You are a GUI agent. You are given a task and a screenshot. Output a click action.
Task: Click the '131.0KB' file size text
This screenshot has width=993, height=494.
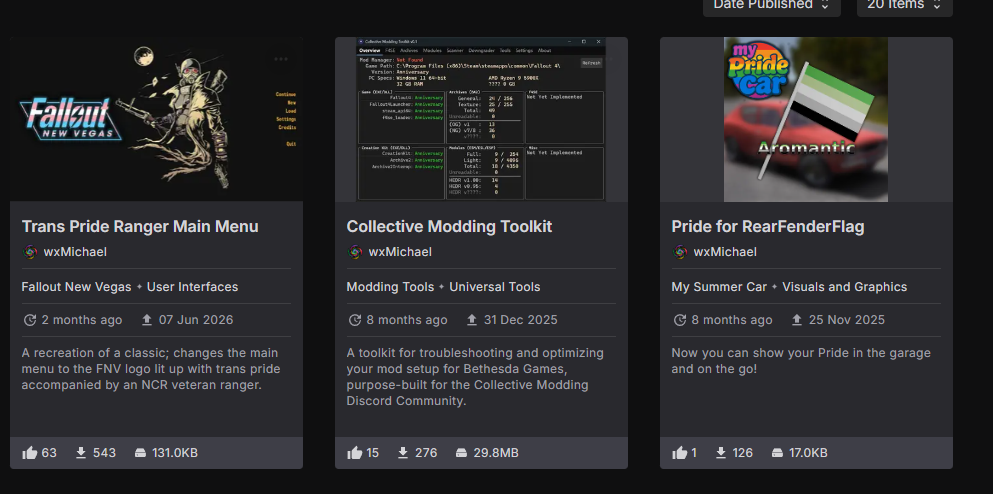pyautogui.click(x=175, y=453)
